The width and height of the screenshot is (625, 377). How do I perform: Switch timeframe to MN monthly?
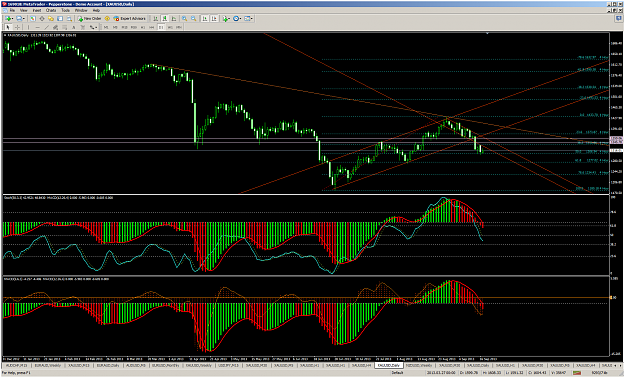tap(179, 27)
